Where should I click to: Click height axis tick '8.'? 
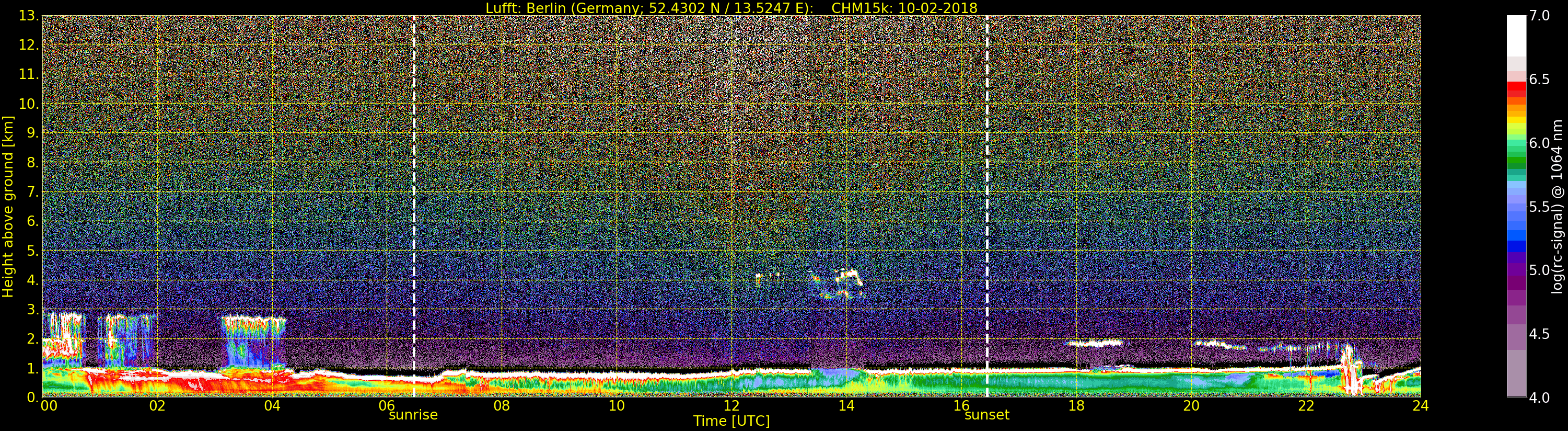(33, 162)
